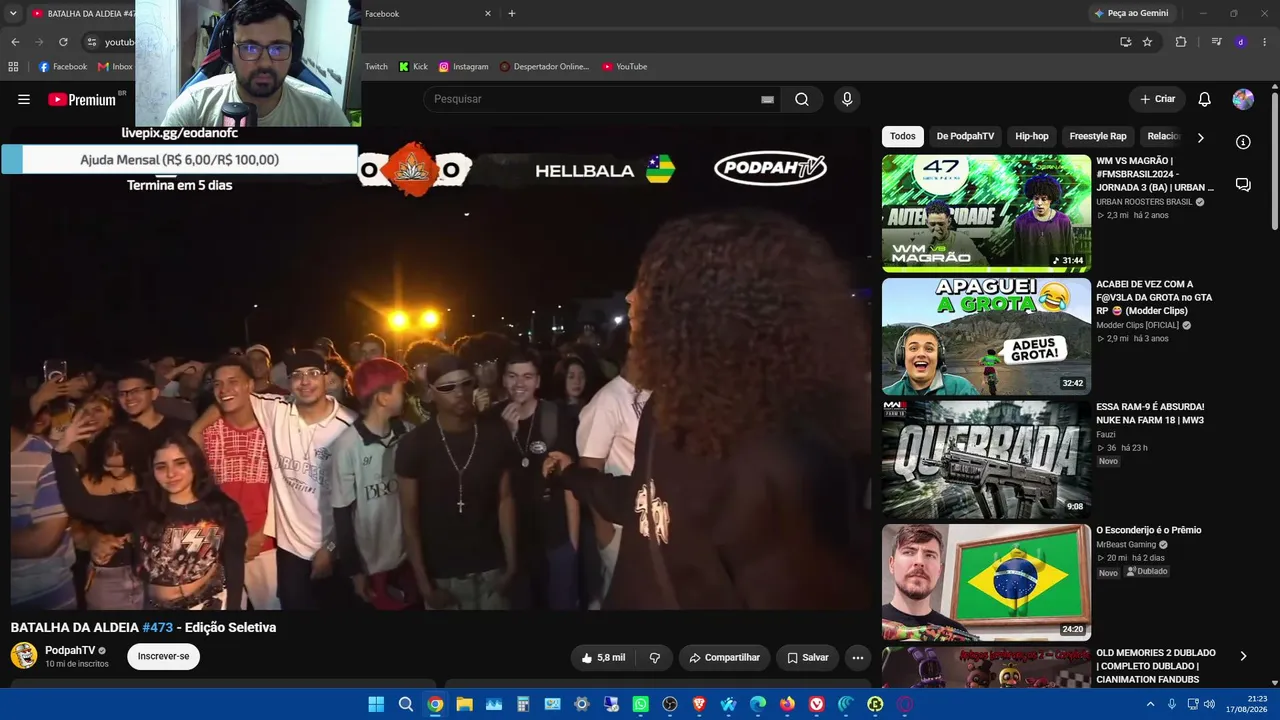Screen dimensions: 1280x720
Task: Click the Compartilhar share button
Action: (724, 657)
